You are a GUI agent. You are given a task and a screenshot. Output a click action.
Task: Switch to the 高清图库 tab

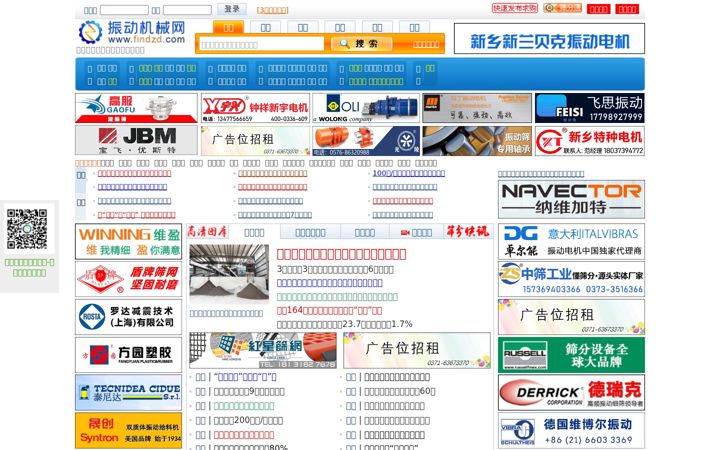[207, 232]
